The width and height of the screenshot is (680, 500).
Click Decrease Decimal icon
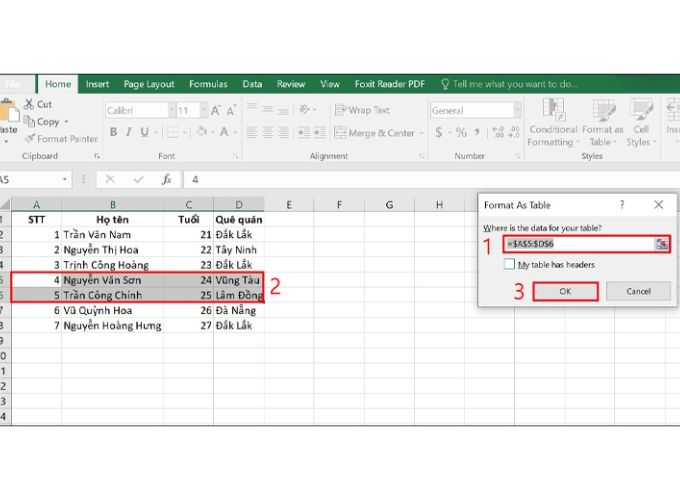[514, 132]
